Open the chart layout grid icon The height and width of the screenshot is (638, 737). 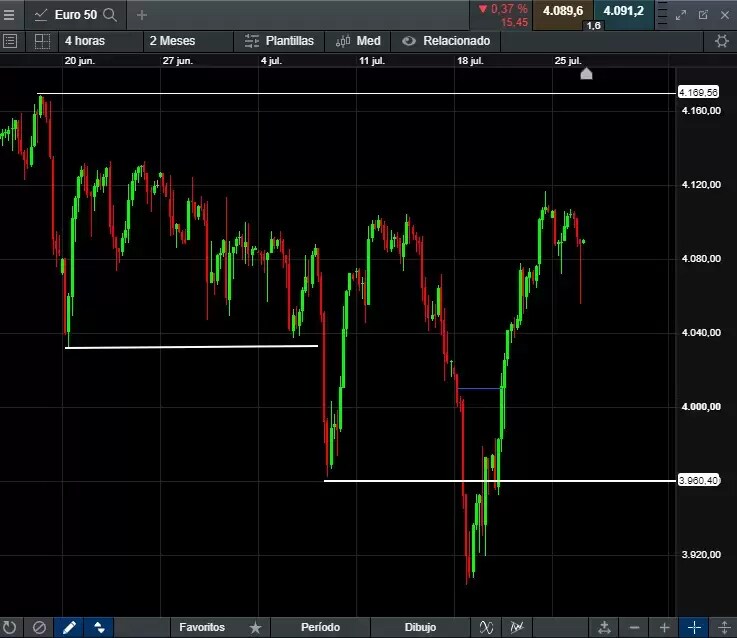[x=42, y=41]
